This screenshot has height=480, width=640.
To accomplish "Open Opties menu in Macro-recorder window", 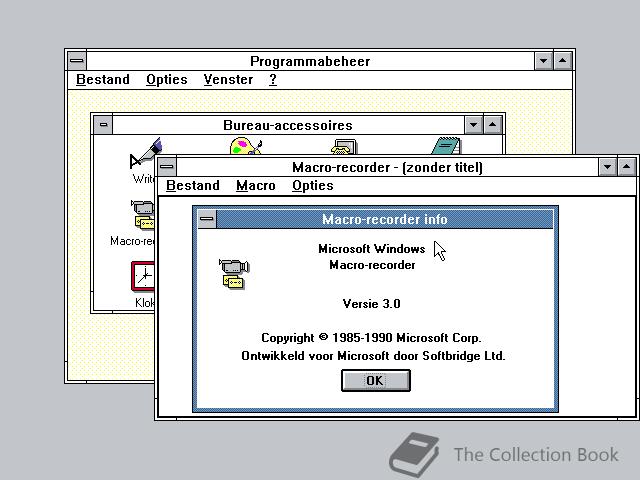I will pyautogui.click(x=313, y=186).
